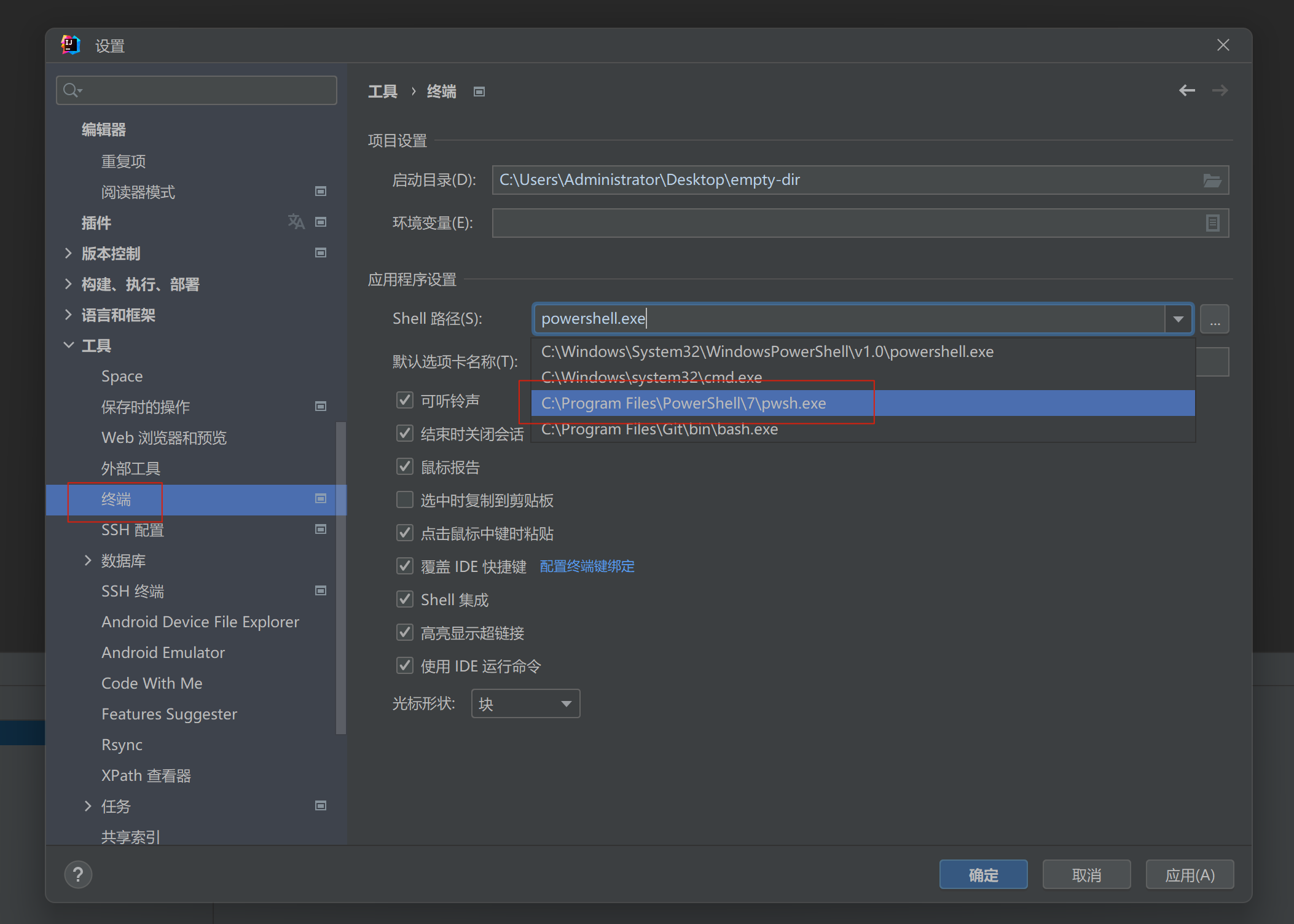Collapse 工具 tree node

pos(68,345)
